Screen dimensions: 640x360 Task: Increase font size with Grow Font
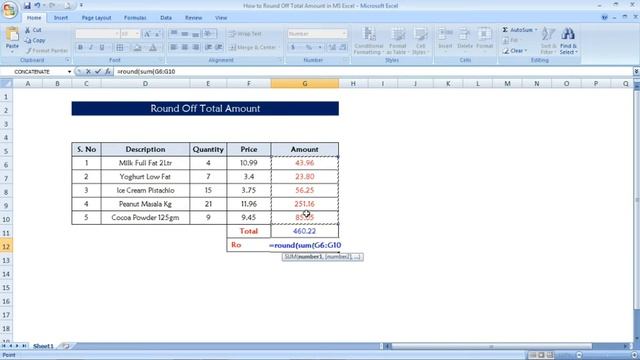point(147,34)
